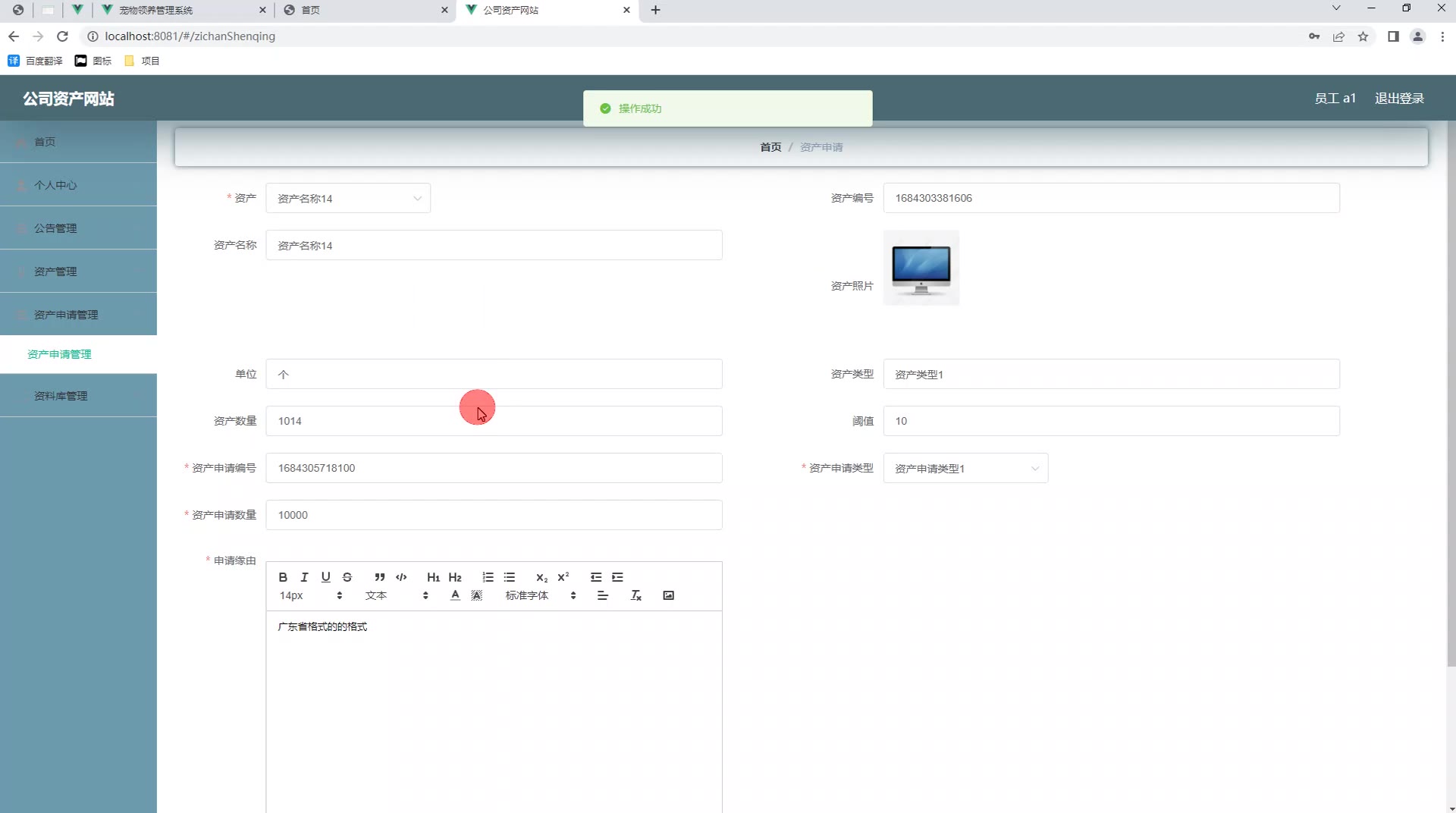
Task: Insert an ordered numbered list
Action: click(x=488, y=577)
